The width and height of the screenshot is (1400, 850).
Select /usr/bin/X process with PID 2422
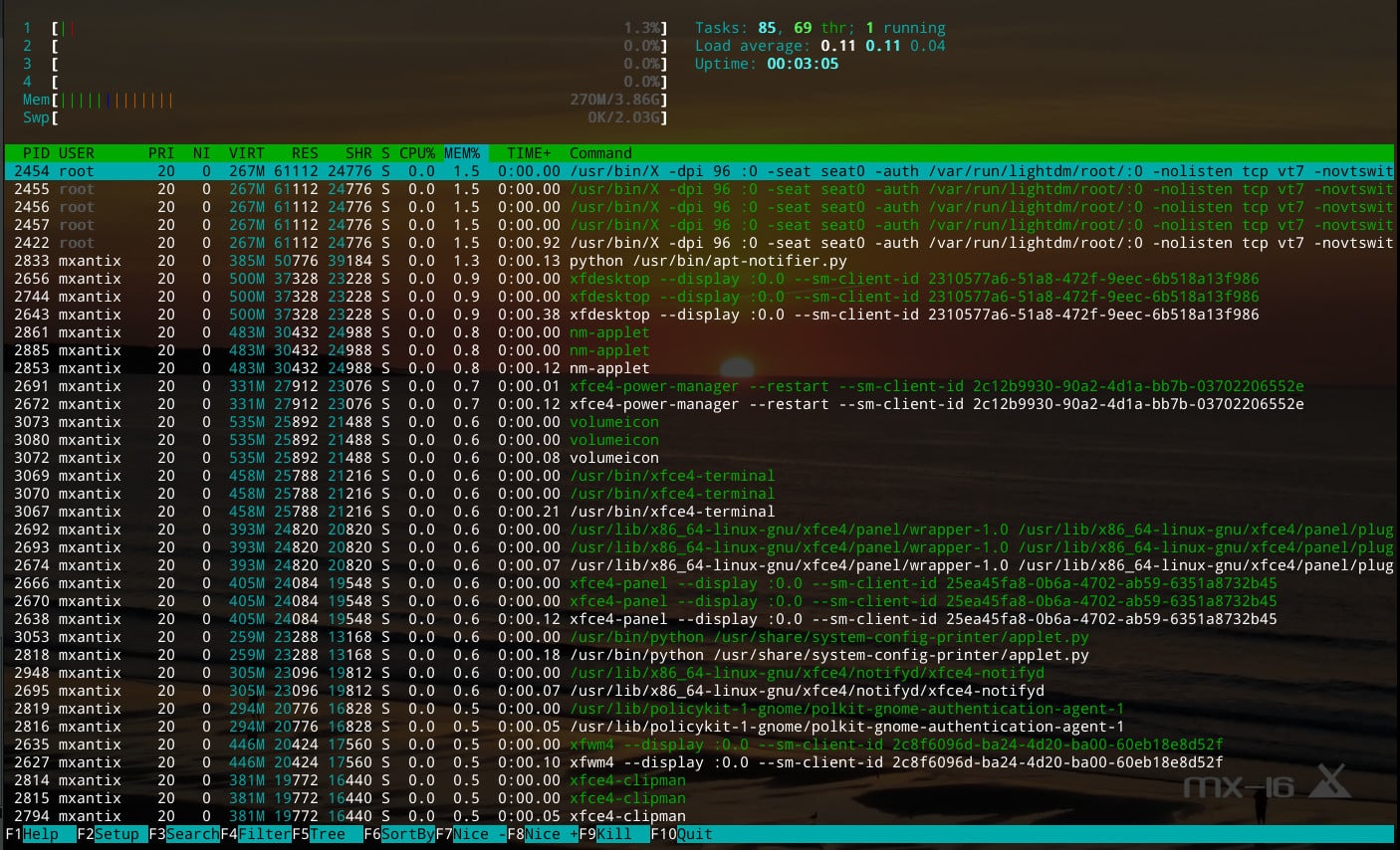(x=699, y=243)
